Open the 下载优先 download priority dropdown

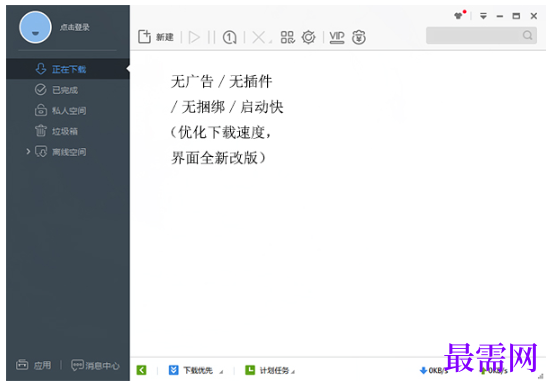point(195,370)
